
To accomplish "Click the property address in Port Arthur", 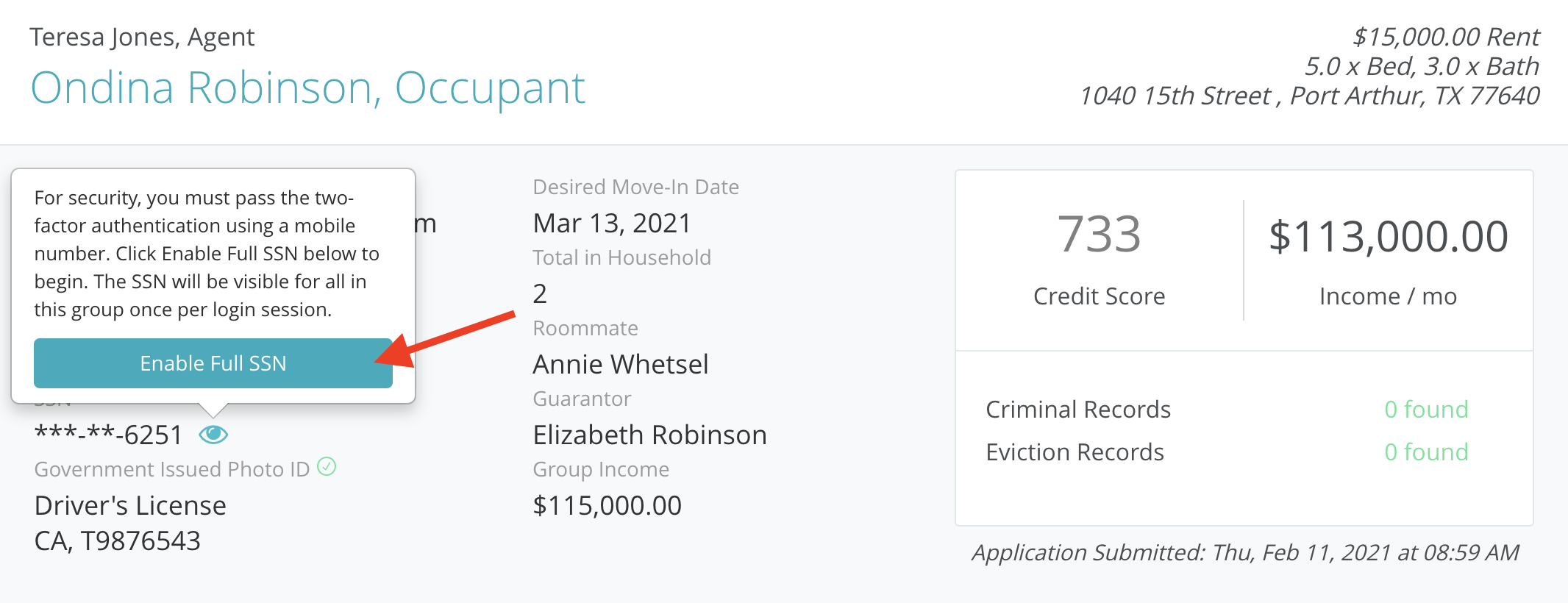I will 1308,96.
